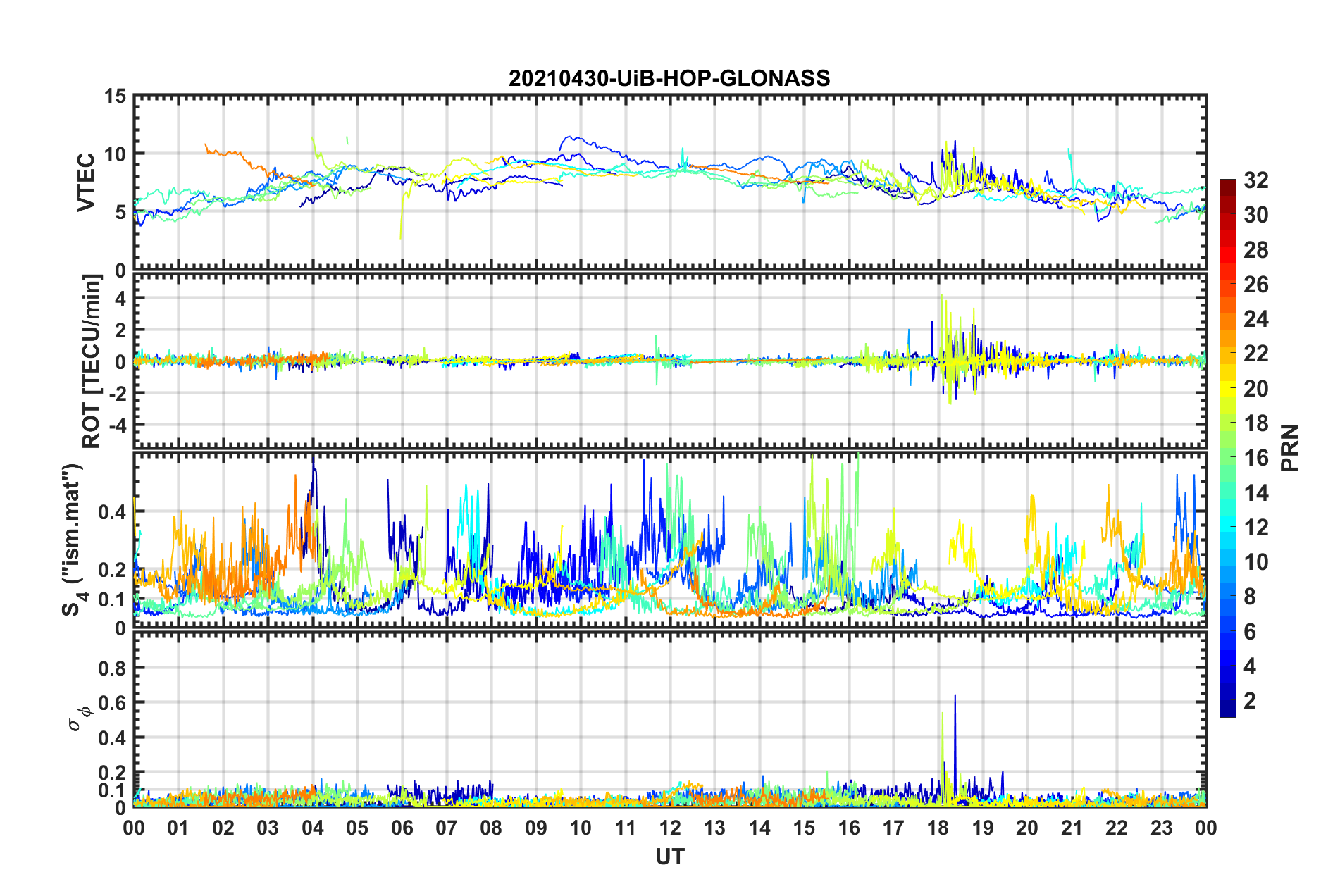
Task: Click VTEC axis tick value 15
Action: coord(115,96)
